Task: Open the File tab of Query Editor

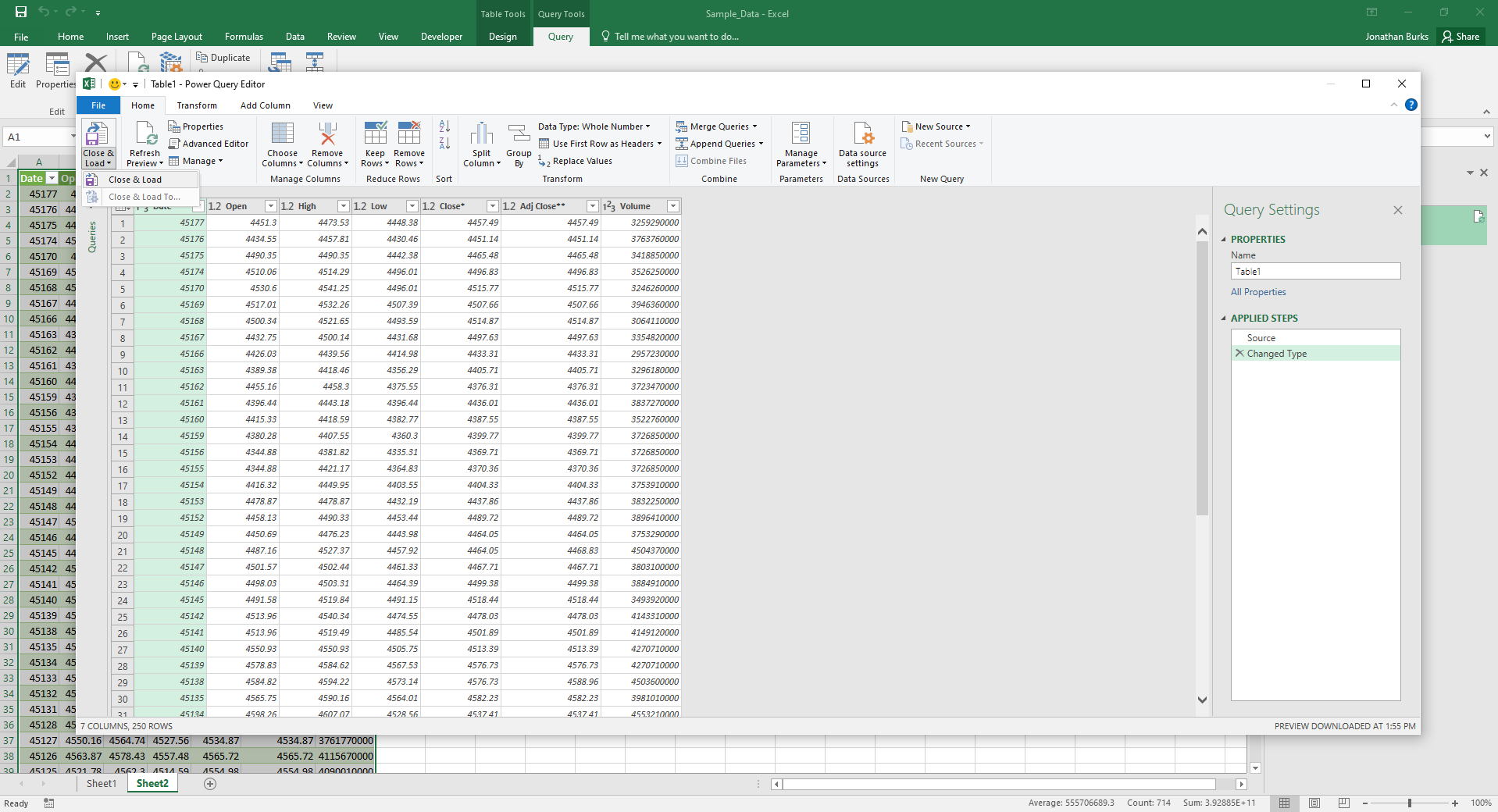Action: click(x=98, y=105)
